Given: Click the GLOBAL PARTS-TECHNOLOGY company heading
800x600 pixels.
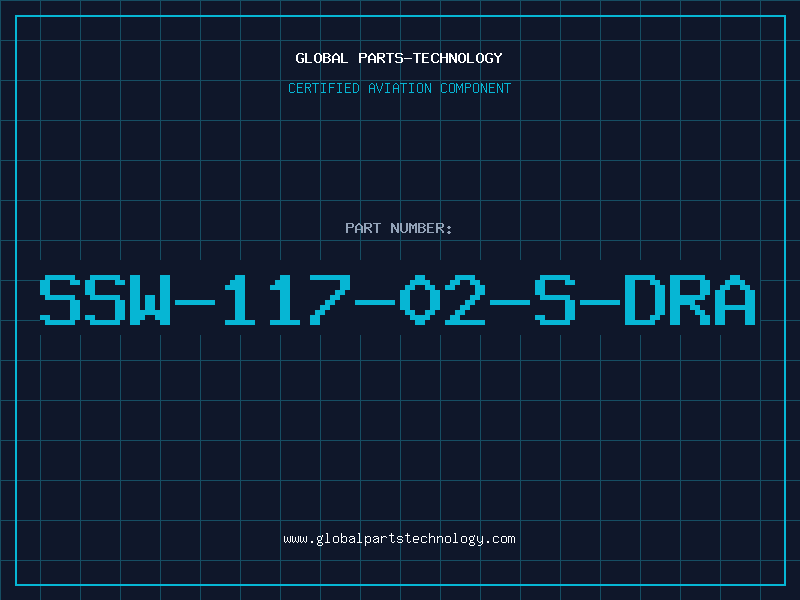Looking at the screenshot, I should 399,58.
